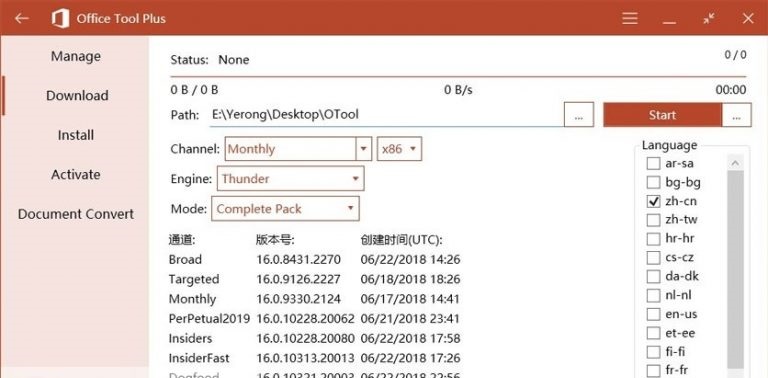Viewport: 768px width, 378px height.
Task: Click version 16.0.10313.20013
Action: (305, 358)
